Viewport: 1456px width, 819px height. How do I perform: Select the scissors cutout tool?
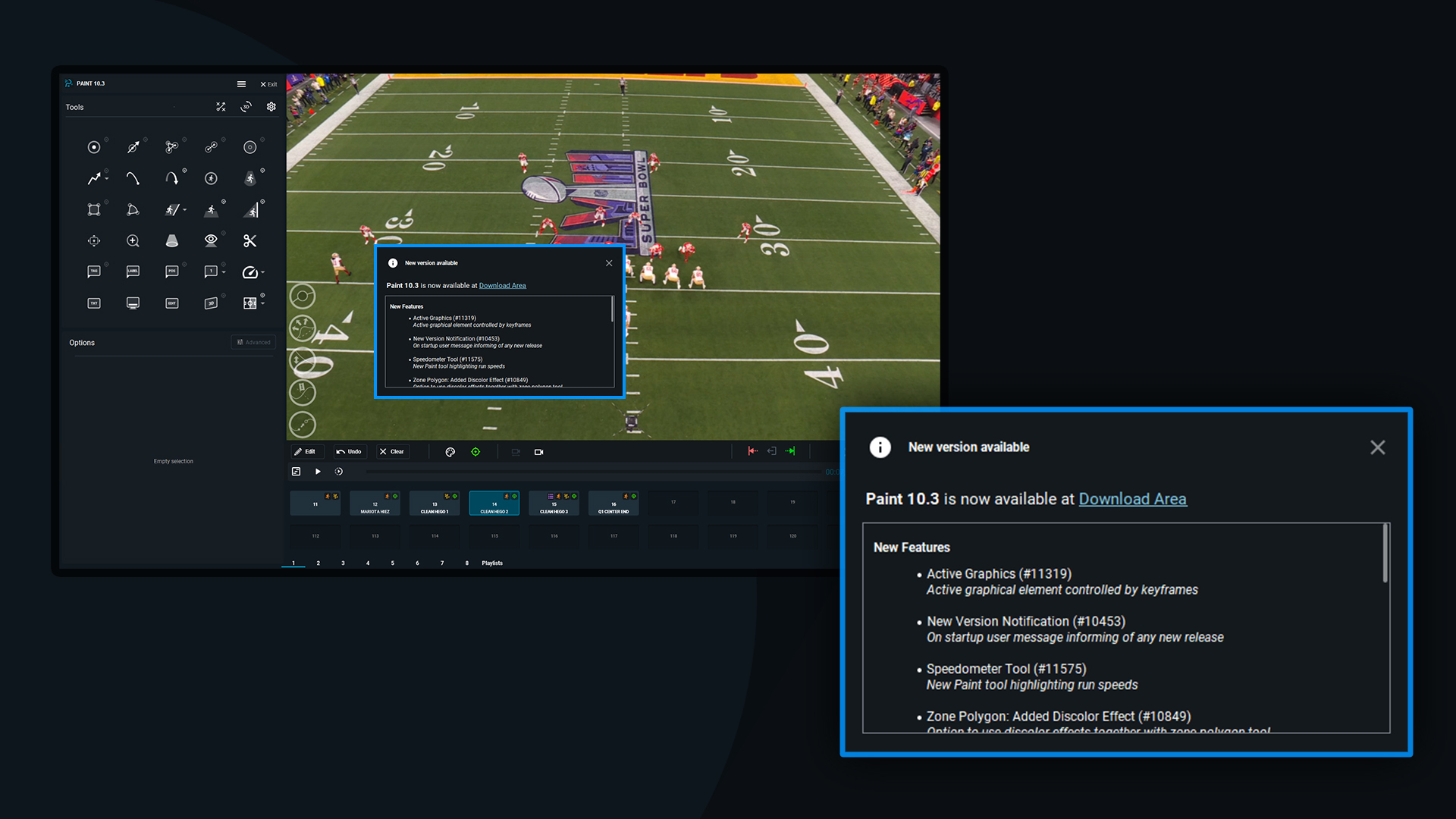coord(249,241)
